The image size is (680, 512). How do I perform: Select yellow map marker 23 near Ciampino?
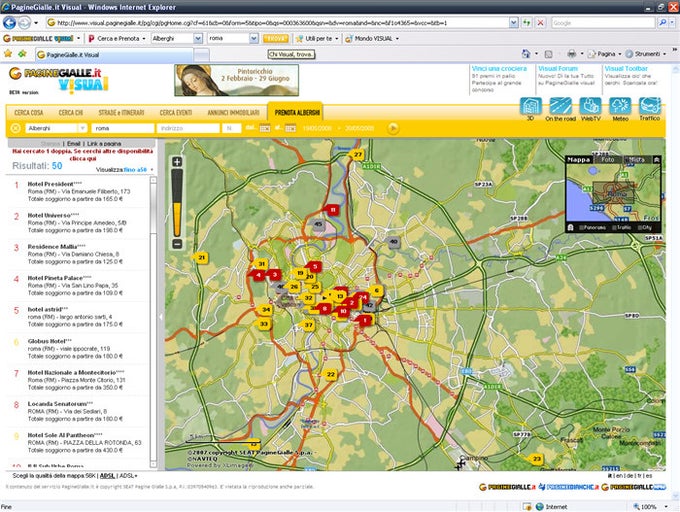pos(537,459)
